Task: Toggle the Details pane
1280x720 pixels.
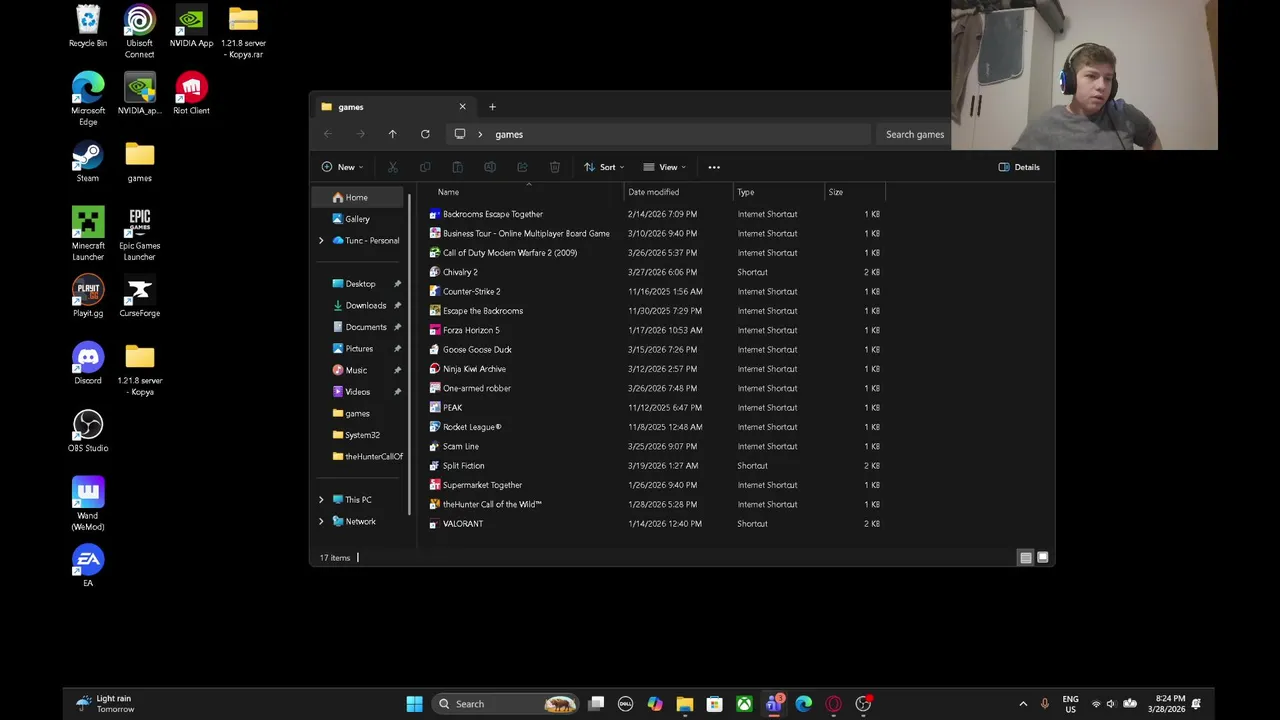Action: click(x=1019, y=167)
